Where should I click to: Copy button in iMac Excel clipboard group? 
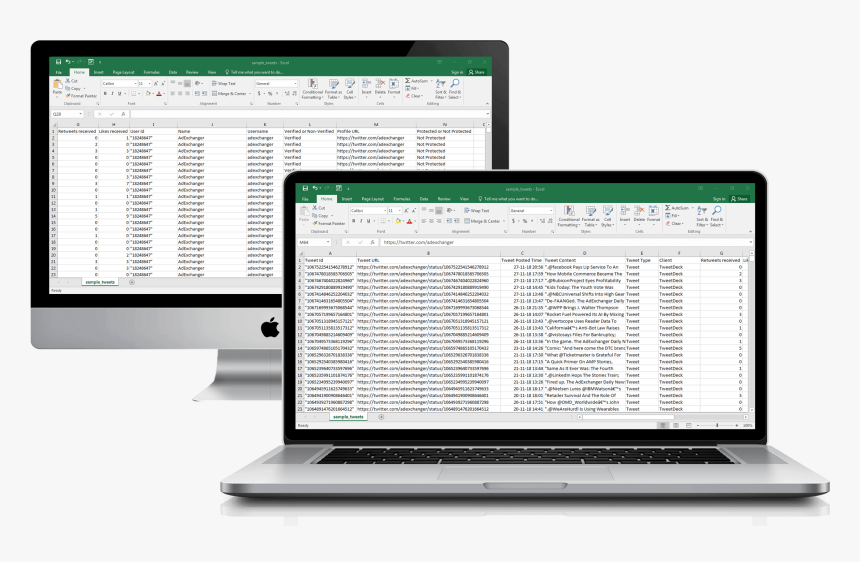[x=73, y=88]
